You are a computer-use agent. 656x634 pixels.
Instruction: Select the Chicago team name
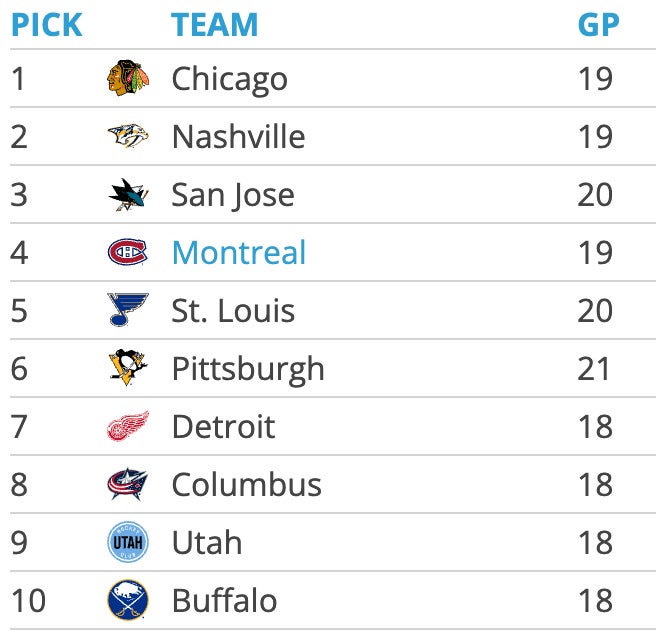point(229,79)
